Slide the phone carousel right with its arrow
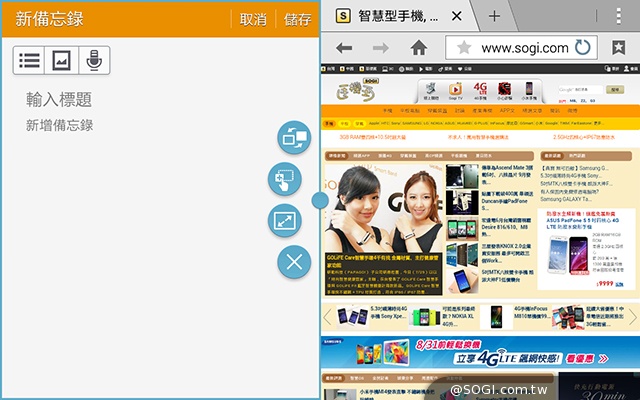The image size is (640, 400). [633, 317]
